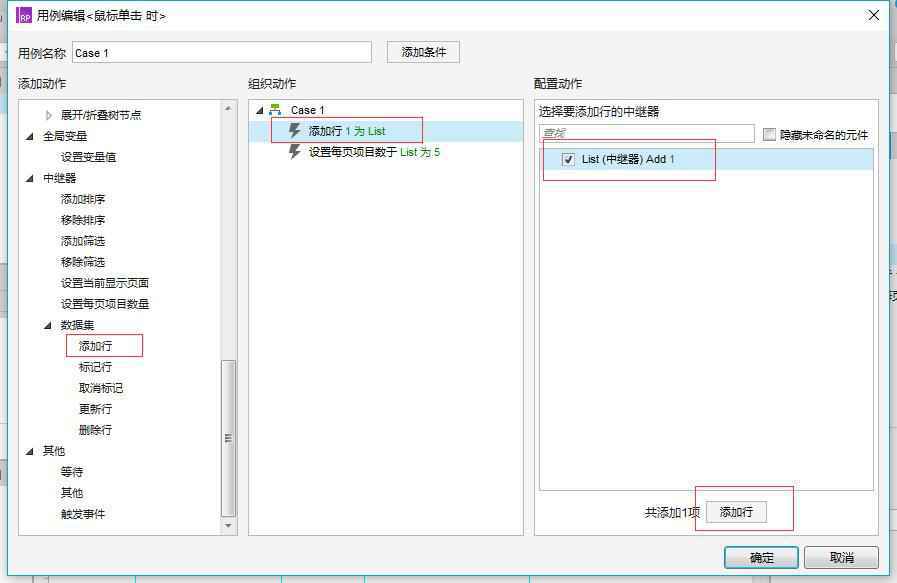Select 移除筛选 action
This screenshot has height=583, width=897.
pyautogui.click(x=83, y=262)
